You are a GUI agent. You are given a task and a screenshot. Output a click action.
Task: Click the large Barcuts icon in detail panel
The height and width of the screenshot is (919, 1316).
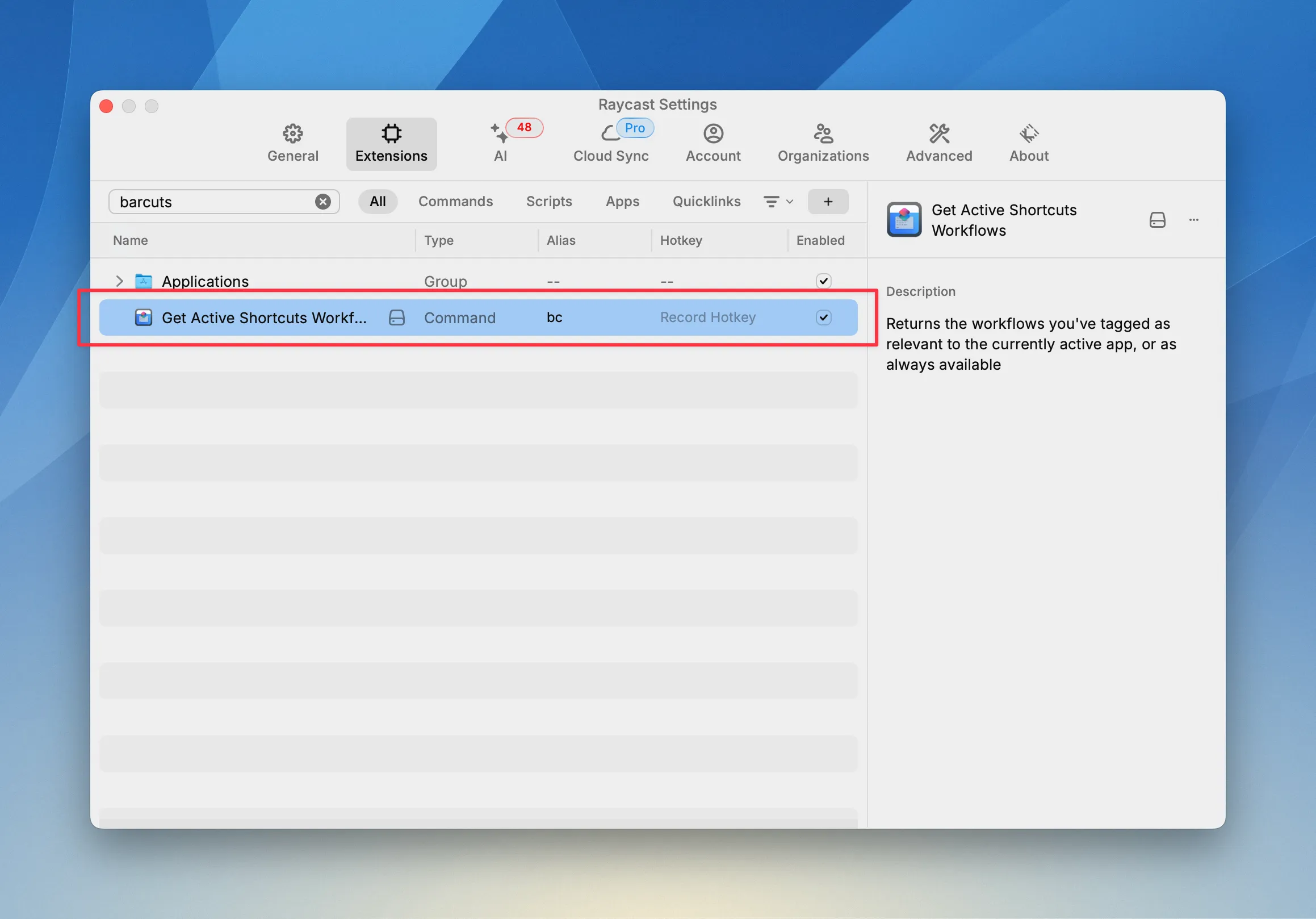point(904,220)
